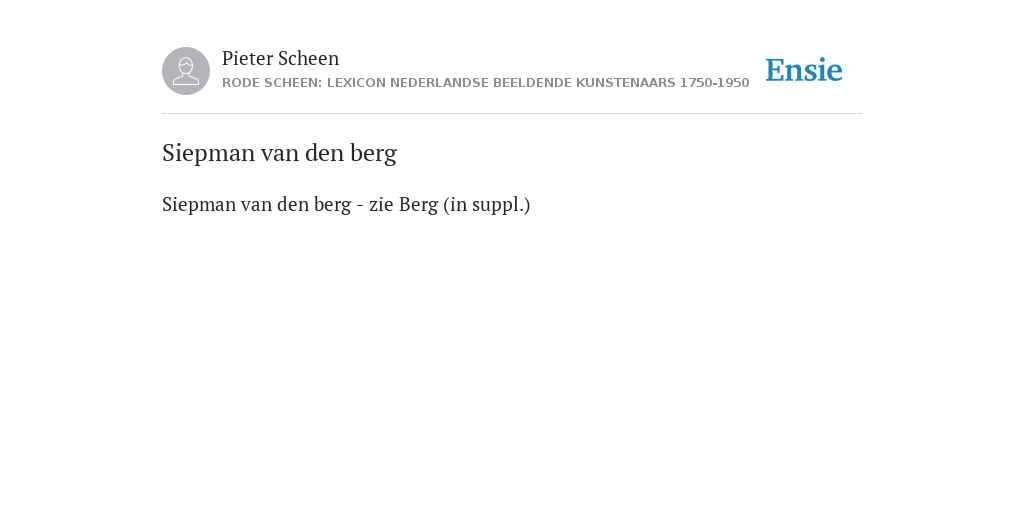This screenshot has height=512, width=1024.
Task: Open the Rode Scheen lexicon subtitle link
Action: point(485,83)
